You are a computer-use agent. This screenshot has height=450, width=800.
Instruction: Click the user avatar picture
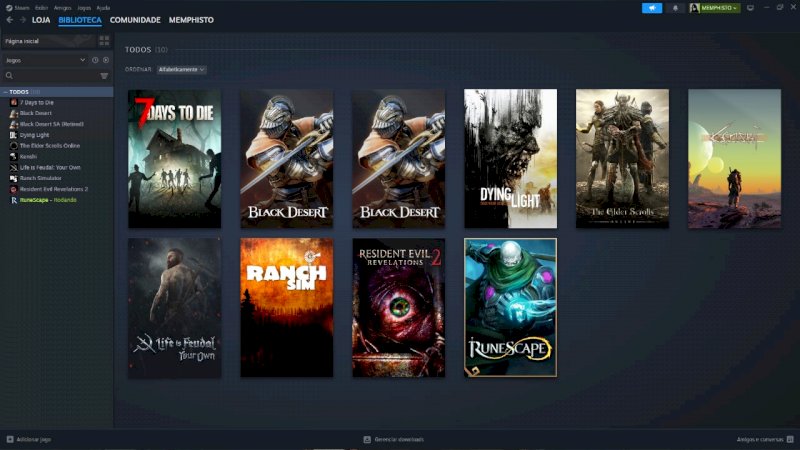point(694,8)
